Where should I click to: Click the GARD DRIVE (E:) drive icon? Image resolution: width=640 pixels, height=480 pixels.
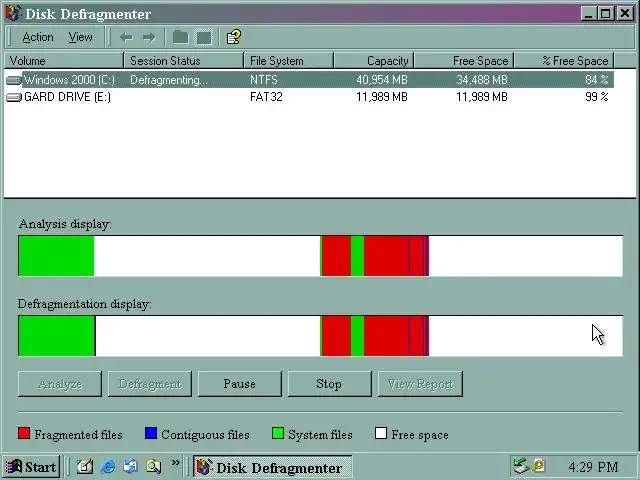pos(14,97)
